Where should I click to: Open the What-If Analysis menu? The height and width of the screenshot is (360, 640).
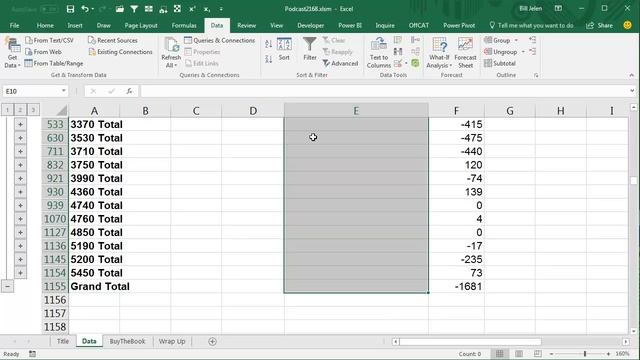[439, 53]
